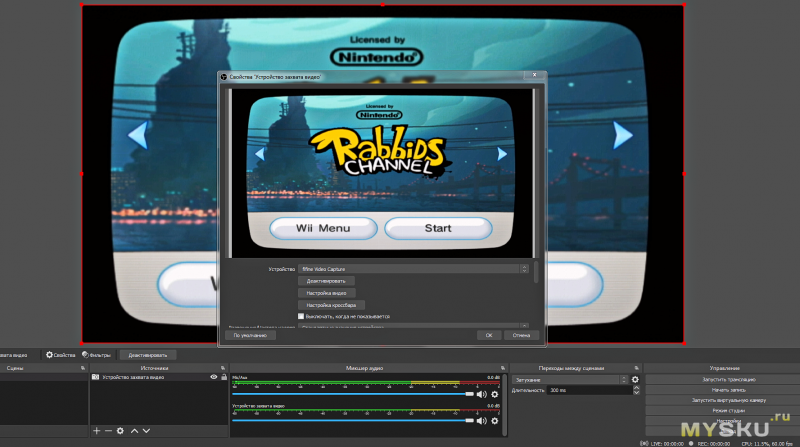Viewport: 800px width, 447px height.
Task: Mute video capture device audio speaker
Action: pyautogui.click(x=481, y=420)
